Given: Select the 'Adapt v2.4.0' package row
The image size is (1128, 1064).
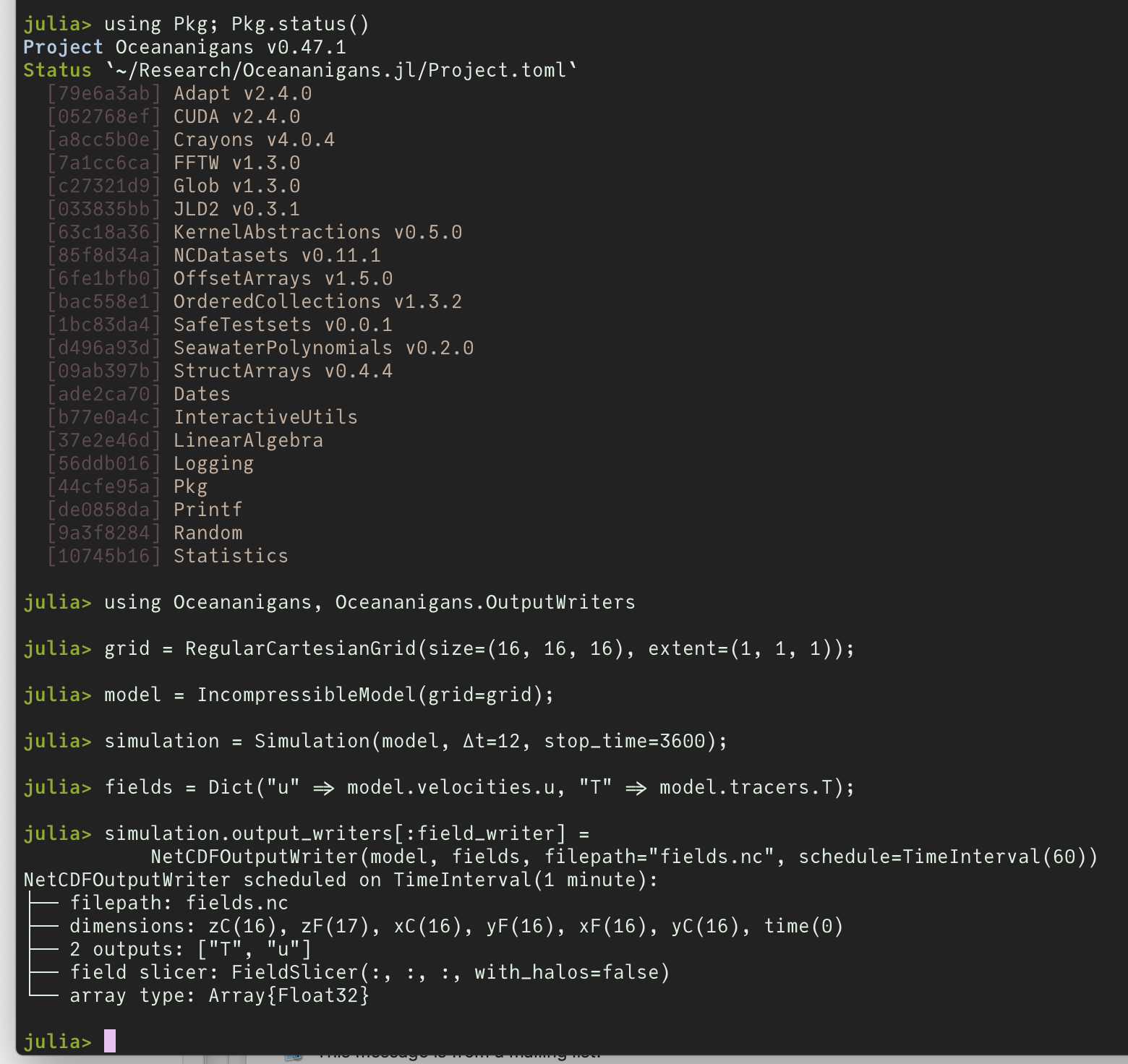Looking at the screenshot, I should coord(179,93).
